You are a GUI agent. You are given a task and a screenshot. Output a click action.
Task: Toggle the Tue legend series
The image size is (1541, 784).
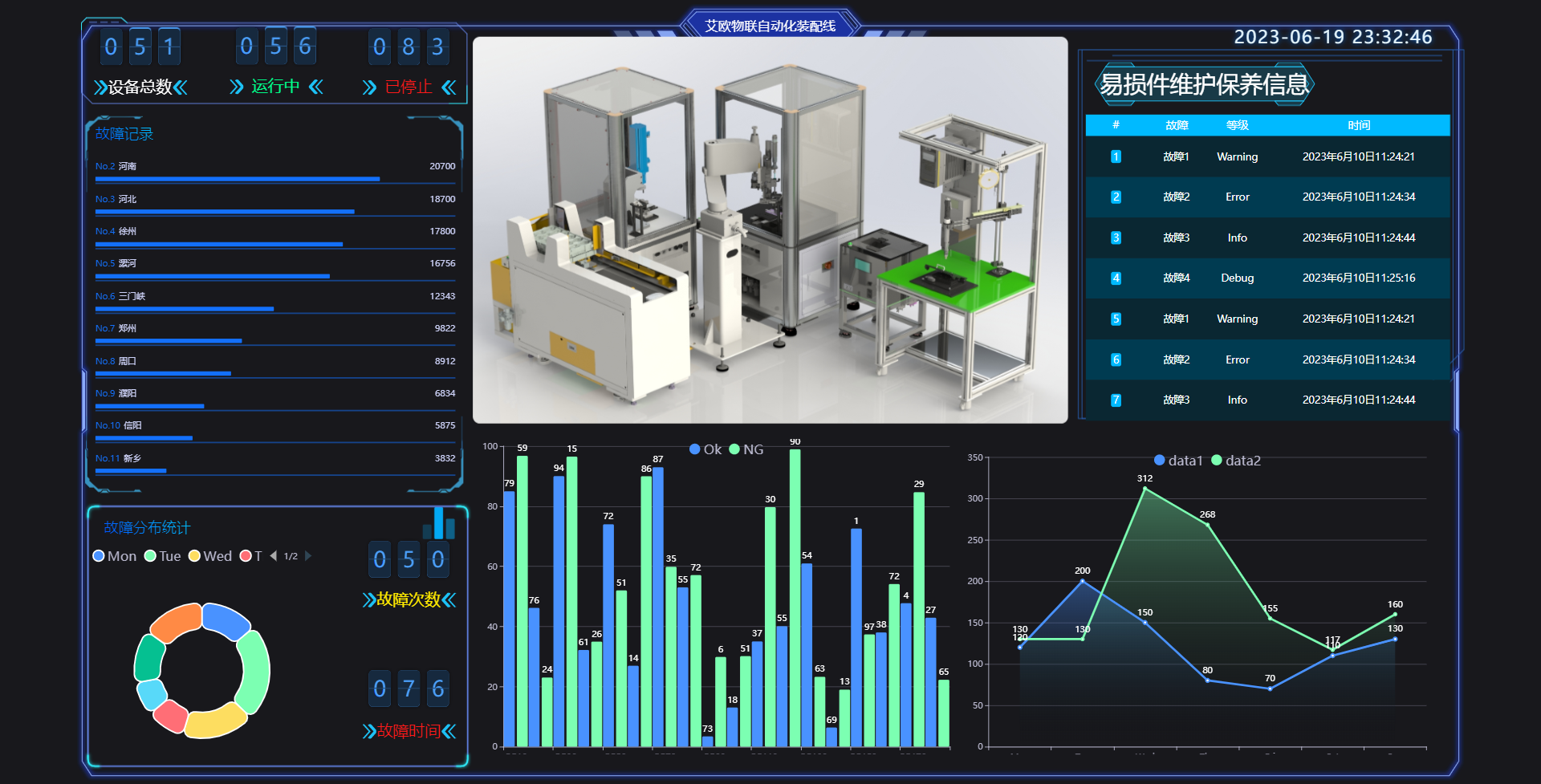[x=162, y=556]
